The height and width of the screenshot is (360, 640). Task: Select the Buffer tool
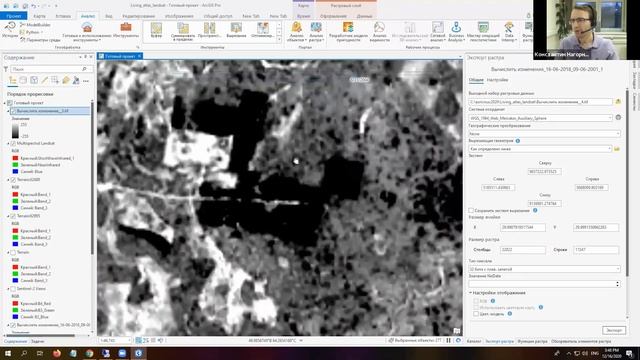(156, 31)
